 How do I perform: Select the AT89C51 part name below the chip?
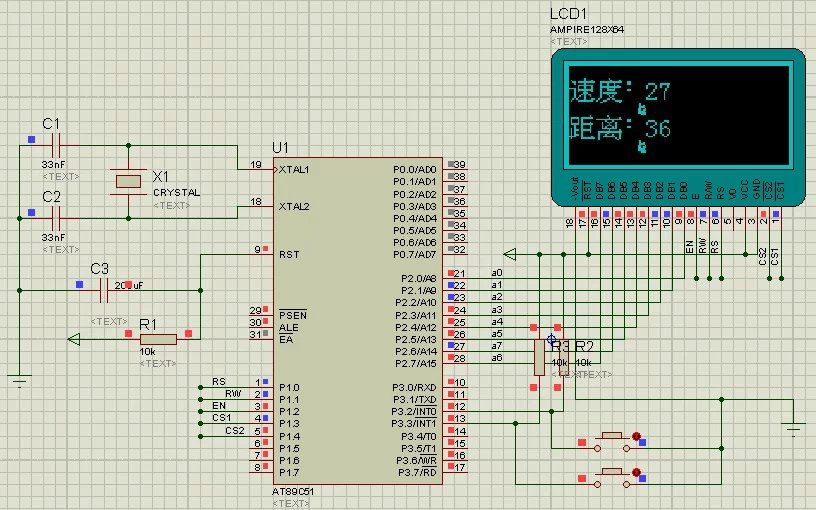click(x=292, y=492)
